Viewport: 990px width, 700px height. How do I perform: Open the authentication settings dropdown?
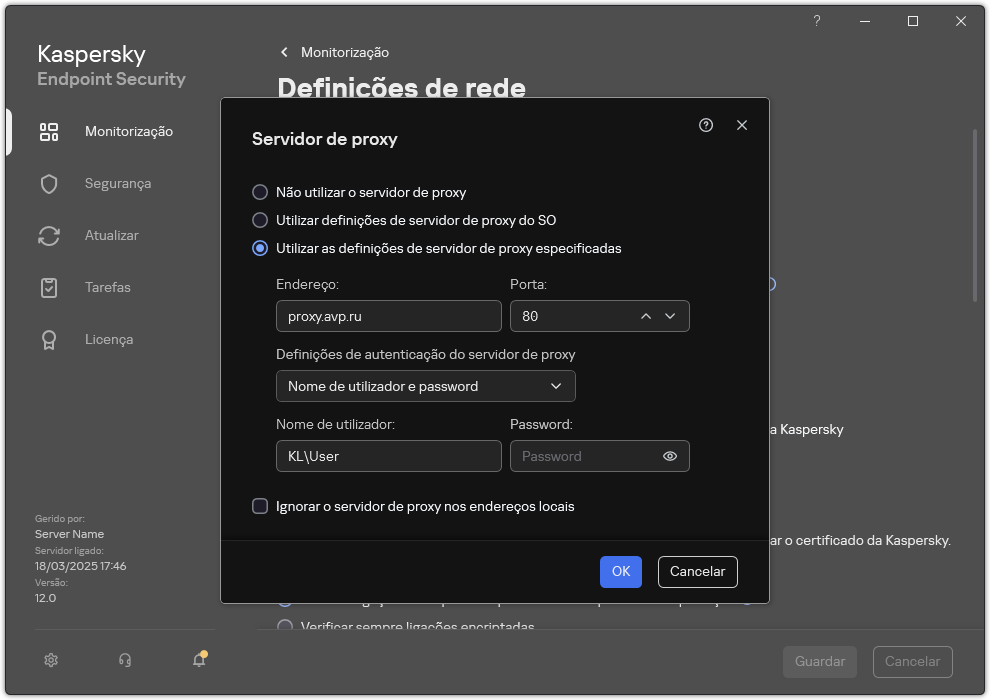coord(425,386)
